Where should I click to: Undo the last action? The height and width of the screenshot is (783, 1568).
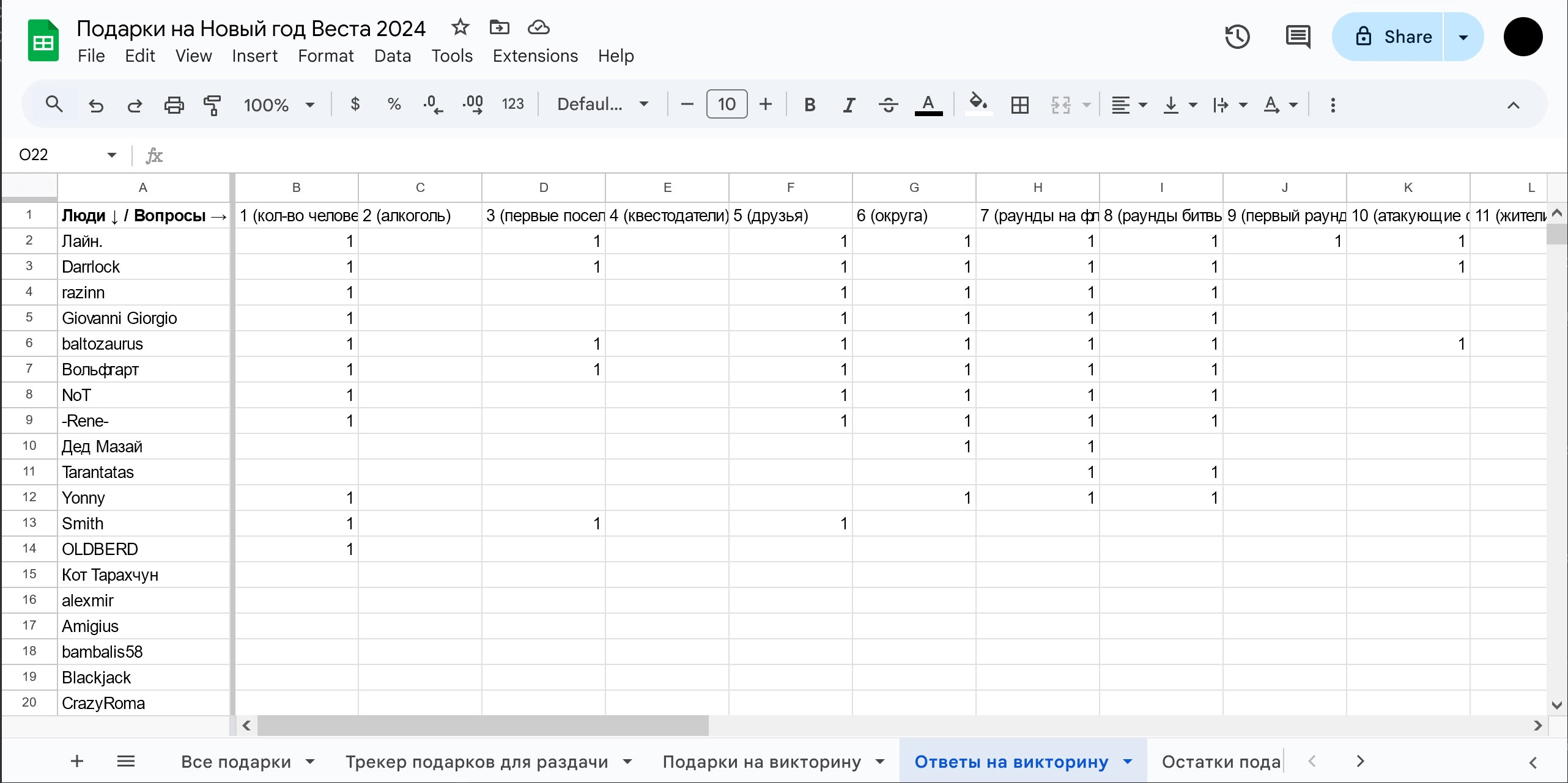click(96, 105)
